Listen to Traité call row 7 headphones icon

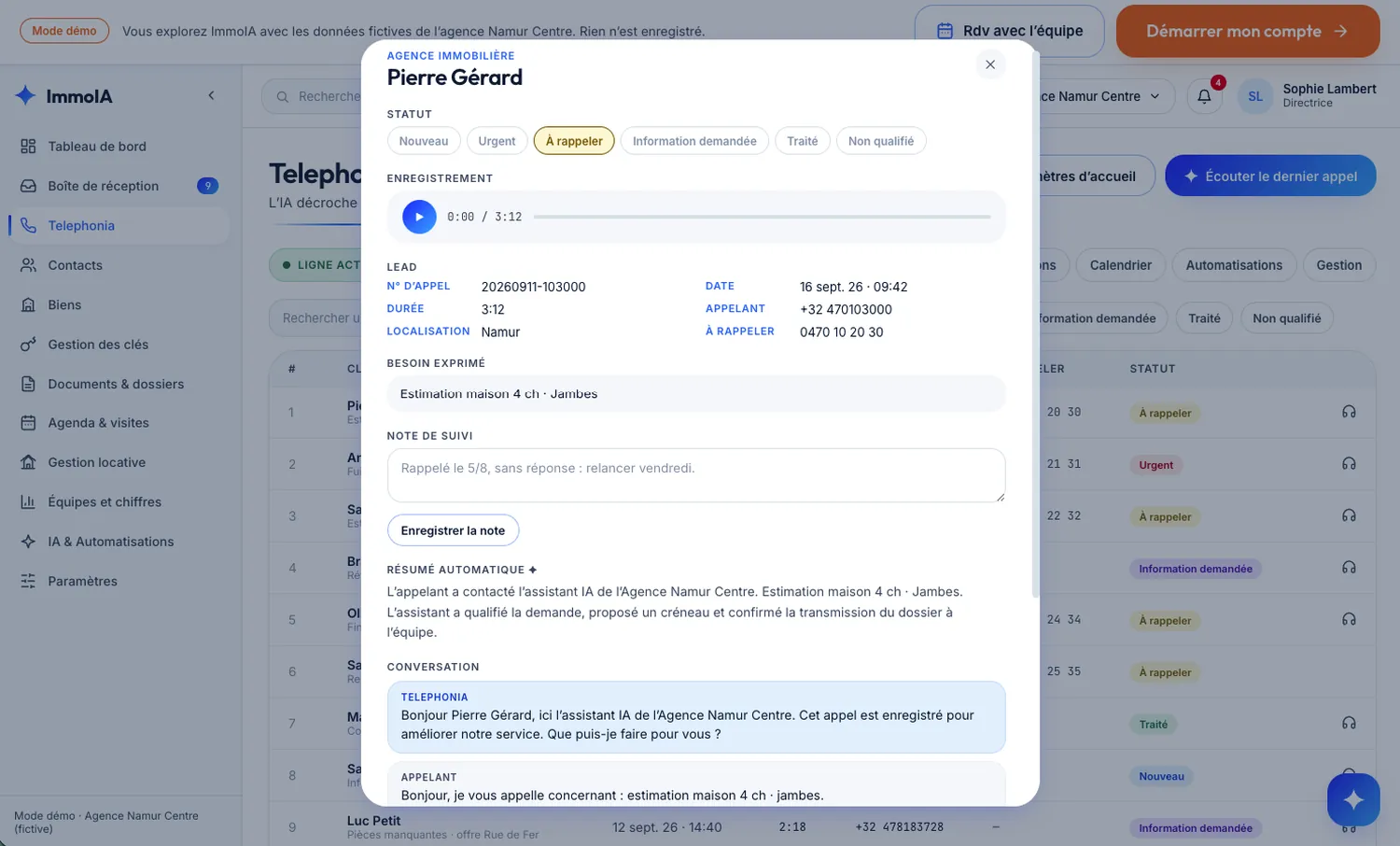(1349, 723)
